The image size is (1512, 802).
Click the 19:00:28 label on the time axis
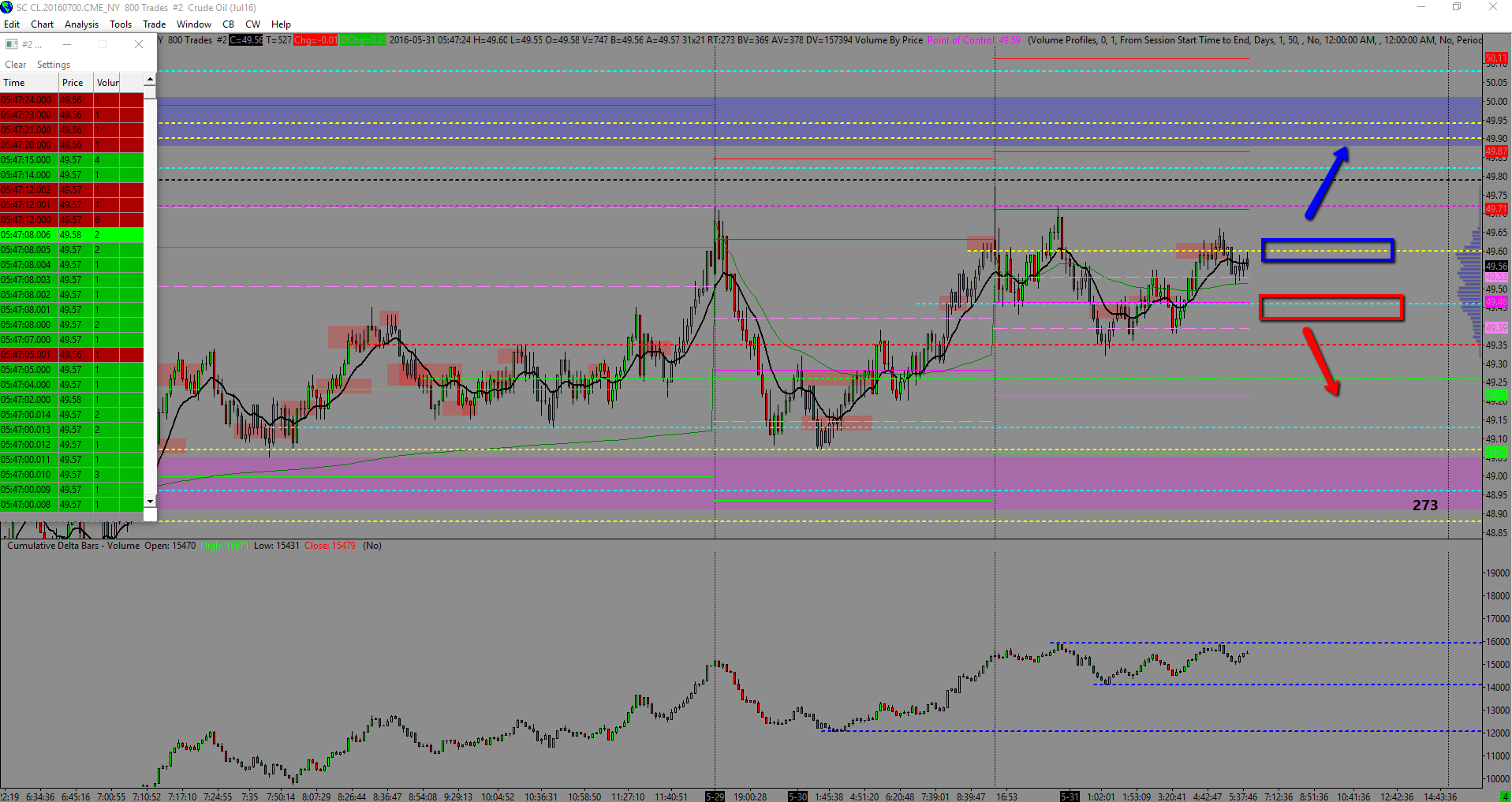coord(750,796)
